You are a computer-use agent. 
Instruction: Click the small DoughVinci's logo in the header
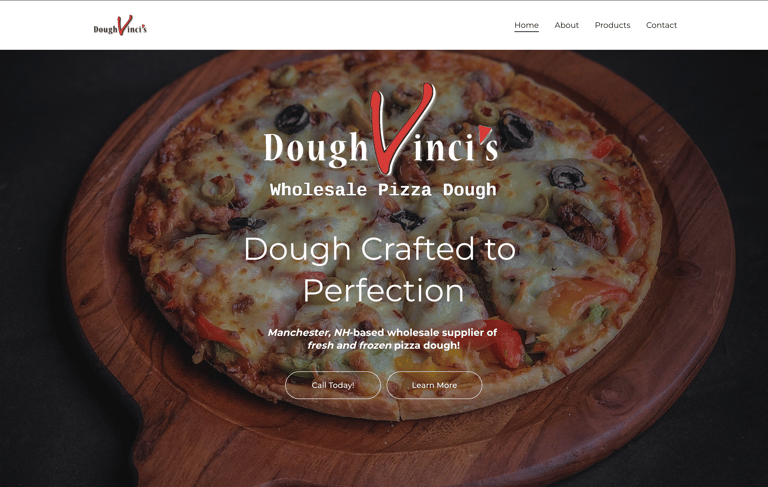(x=120, y=25)
